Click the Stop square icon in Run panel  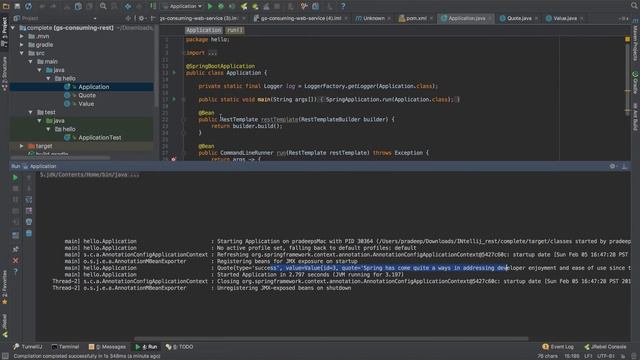(15, 189)
